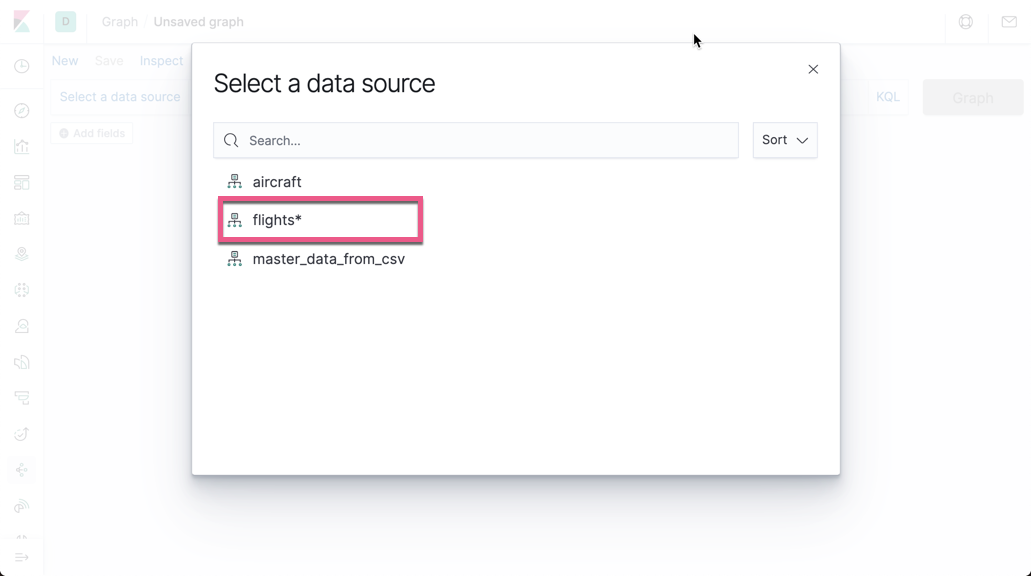Image resolution: width=1031 pixels, height=576 pixels.
Task: Open Machine Learning sidebar icon
Action: pyautogui.click(x=22, y=290)
